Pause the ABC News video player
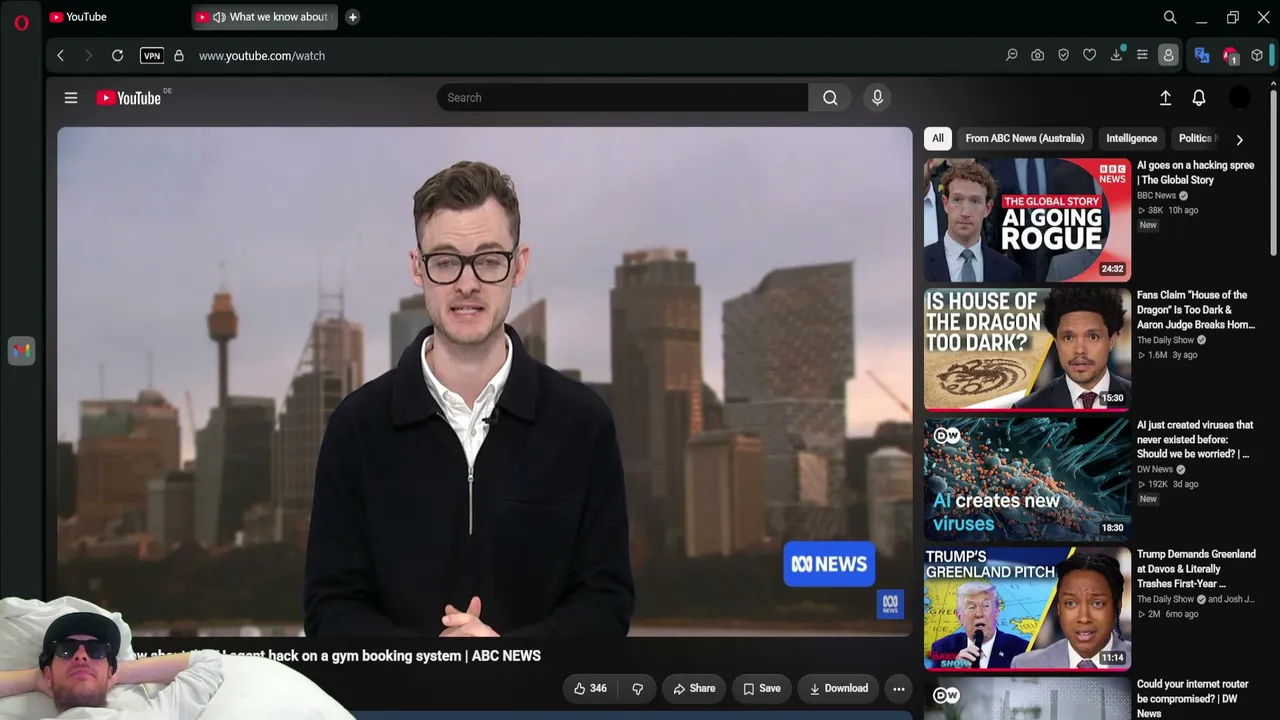The width and height of the screenshot is (1280, 720). click(x=485, y=381)
